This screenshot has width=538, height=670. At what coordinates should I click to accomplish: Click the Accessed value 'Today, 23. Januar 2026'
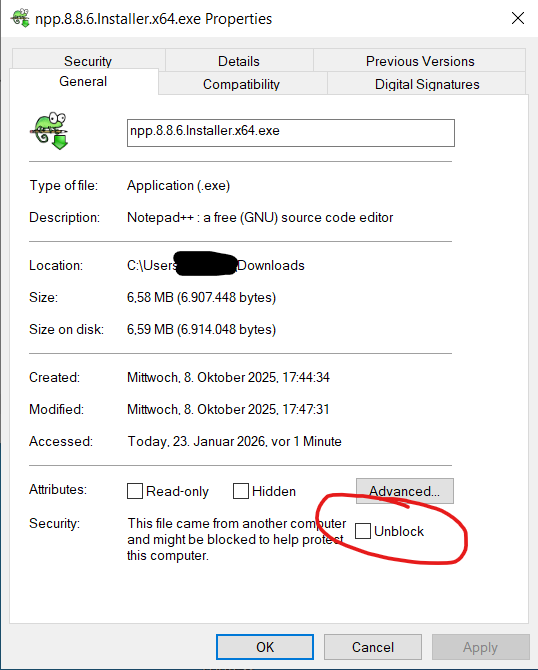pos(235,441)
